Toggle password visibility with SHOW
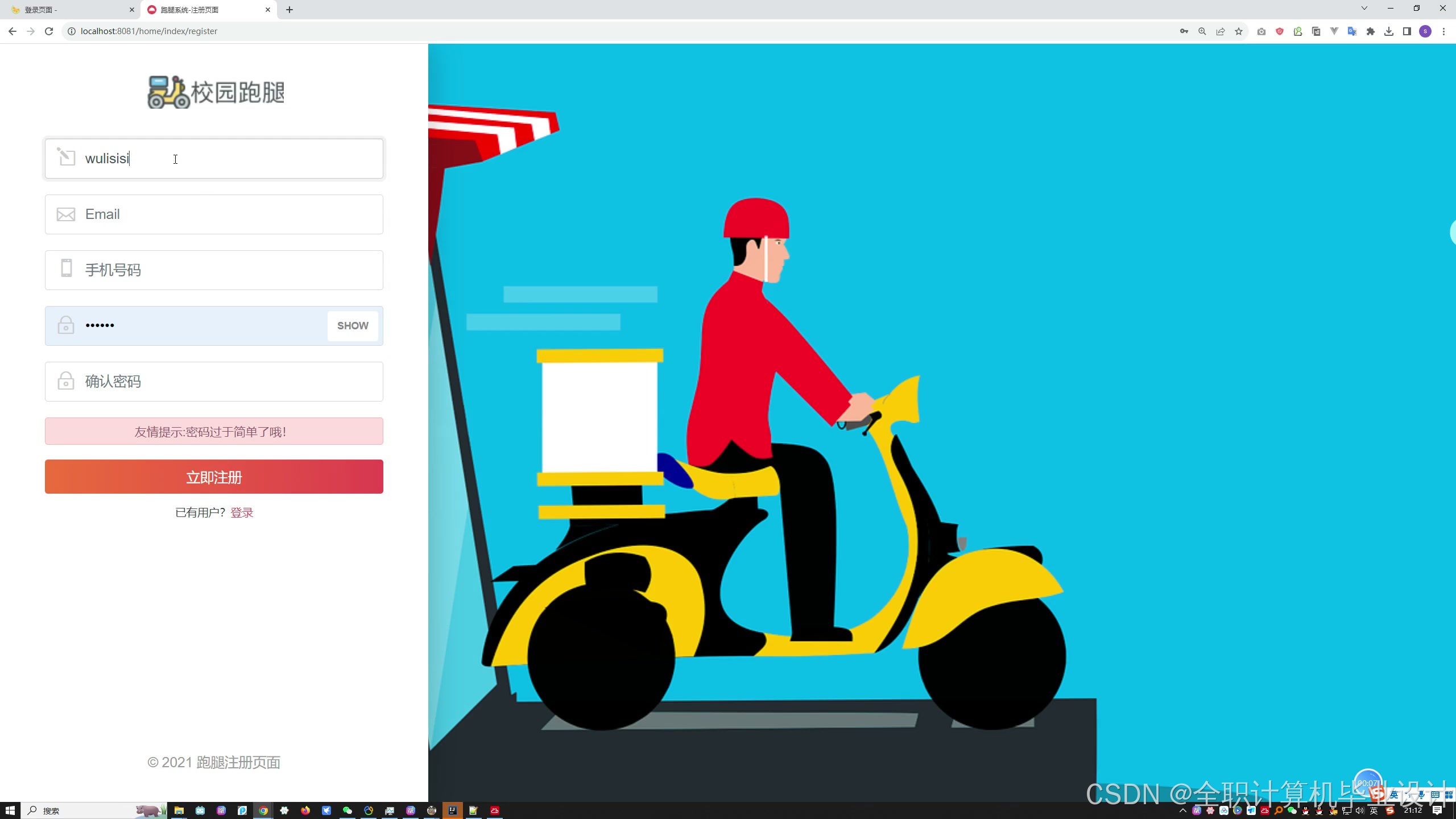The width and height of the screenshot is (1456, 819). (x=352, y=326)
